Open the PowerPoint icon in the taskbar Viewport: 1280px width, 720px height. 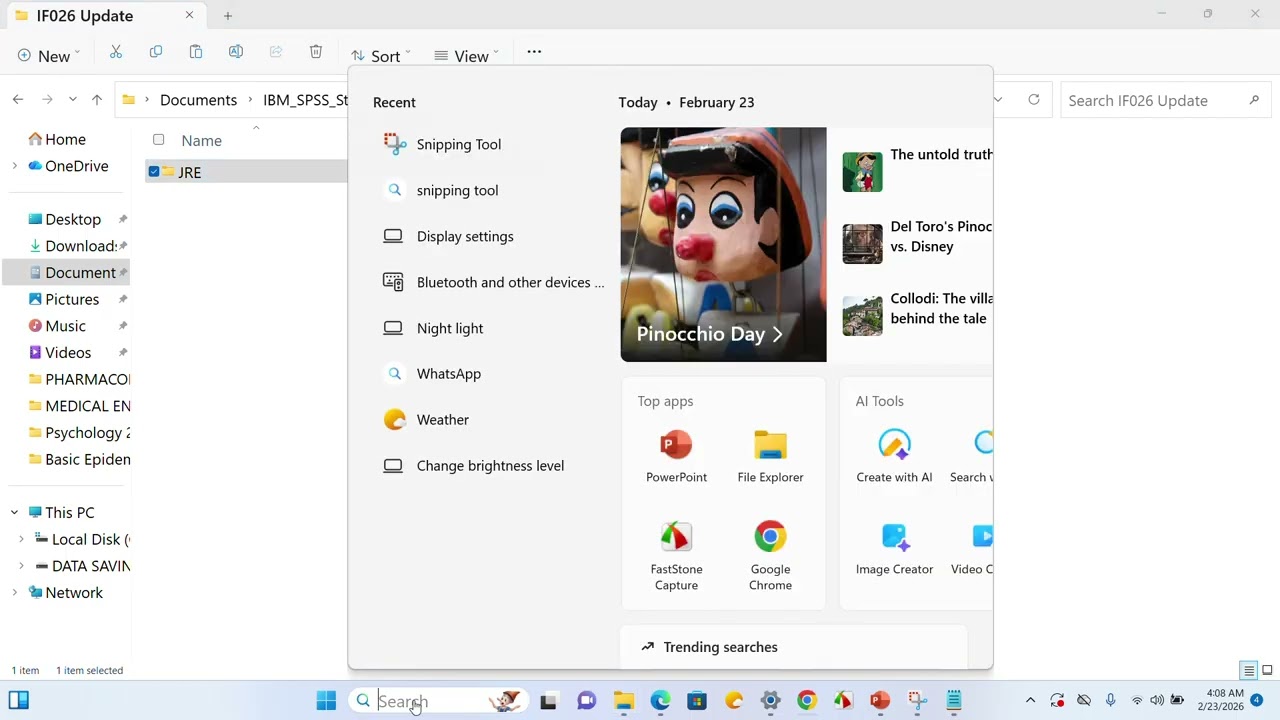click(x=880, y=701)
